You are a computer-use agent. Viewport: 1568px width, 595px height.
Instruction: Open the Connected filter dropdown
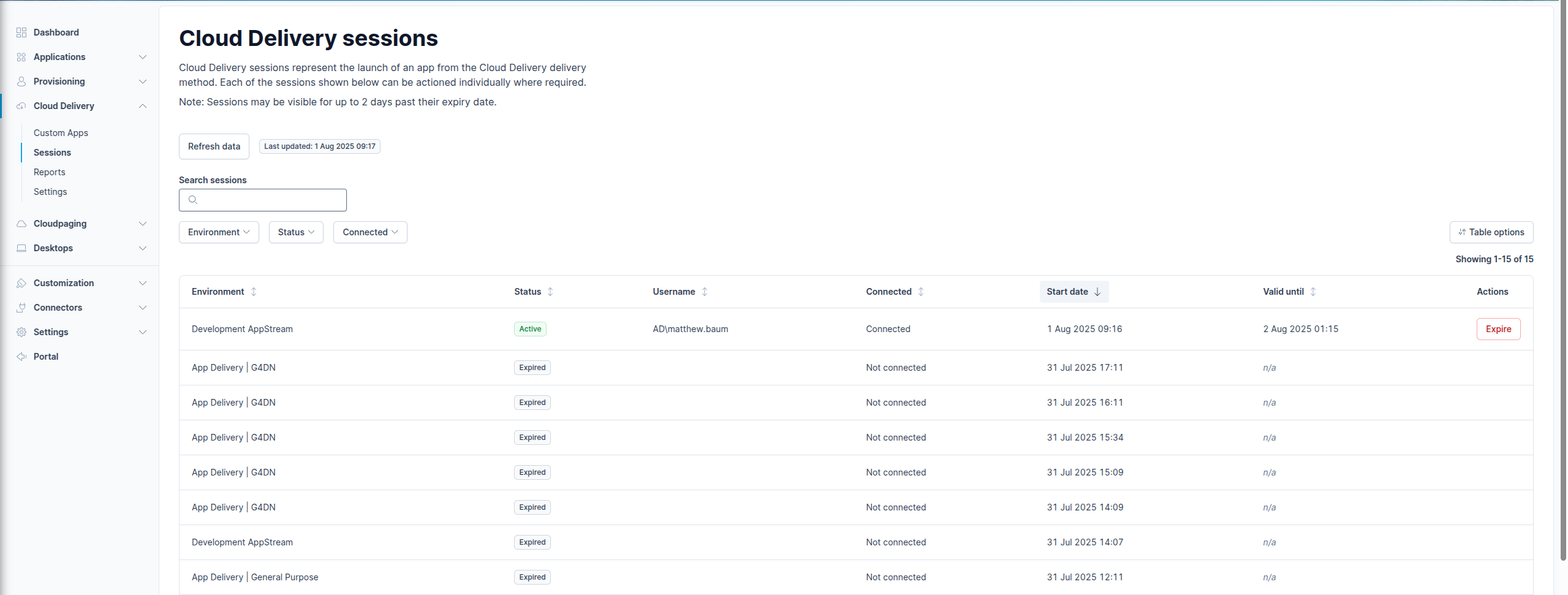(x=370, y=232)
